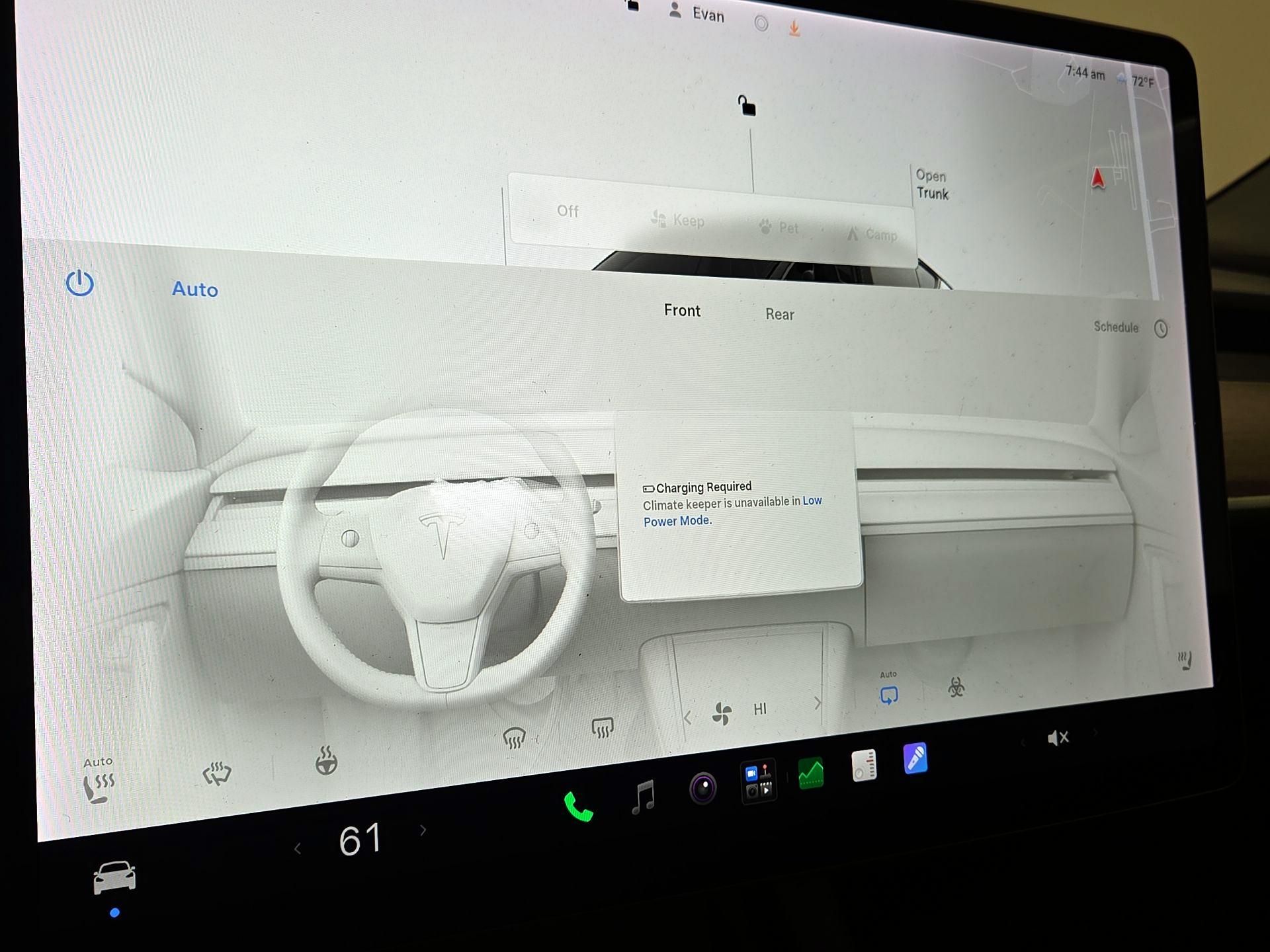Turn on the heated steering wheel
The width and height of the screenshot is (1270, 952).
click(x=326, y=761)
